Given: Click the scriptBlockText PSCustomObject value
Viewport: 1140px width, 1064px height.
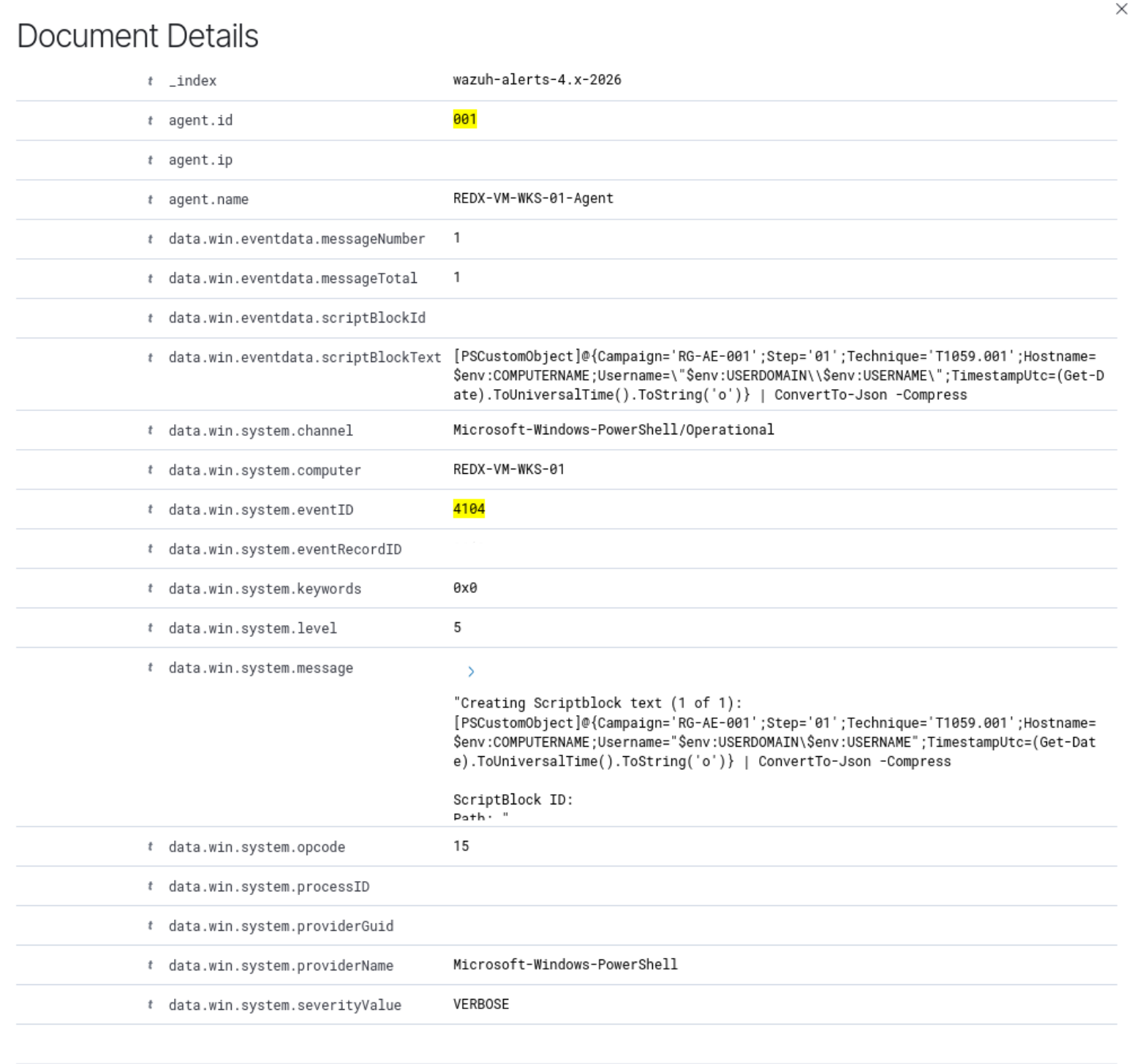Looking at the screenshot, I should (778, 376).
